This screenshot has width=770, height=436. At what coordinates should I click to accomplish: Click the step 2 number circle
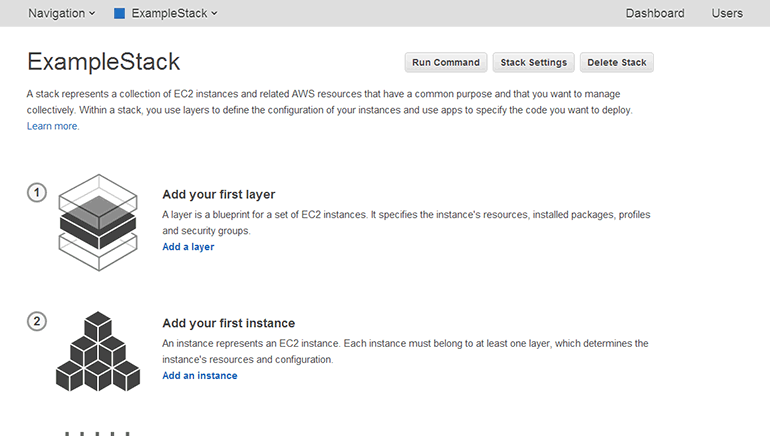coord(37,321)
